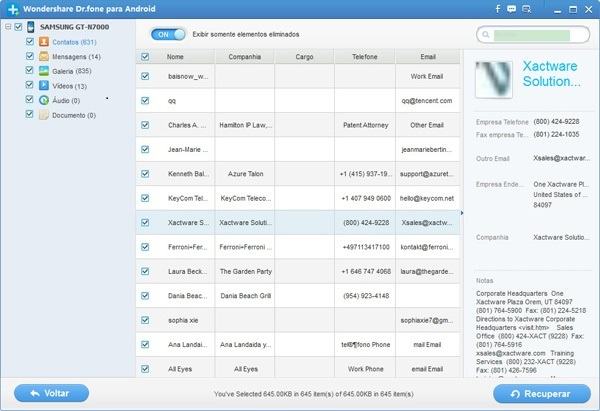
Task: Uncheck the Vídeos checkbox
Action: [x=30, y=85]
